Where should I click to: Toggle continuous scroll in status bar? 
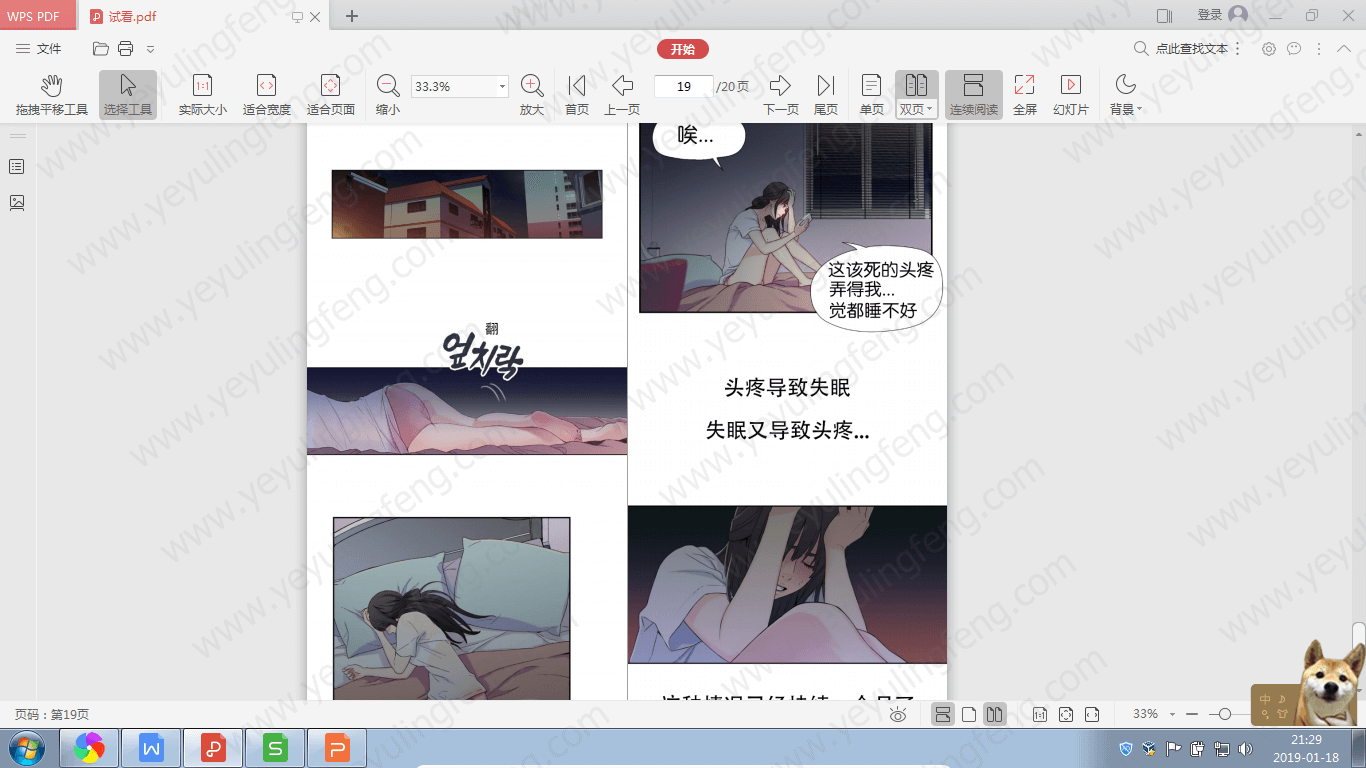click(x=942, y=714)
